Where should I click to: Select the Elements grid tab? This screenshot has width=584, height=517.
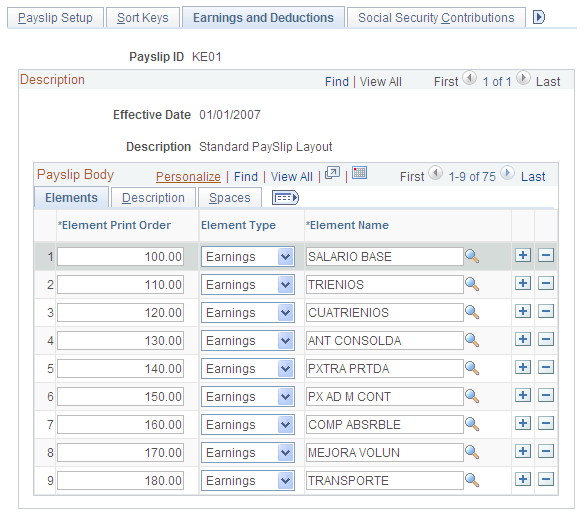coord(71,197)
